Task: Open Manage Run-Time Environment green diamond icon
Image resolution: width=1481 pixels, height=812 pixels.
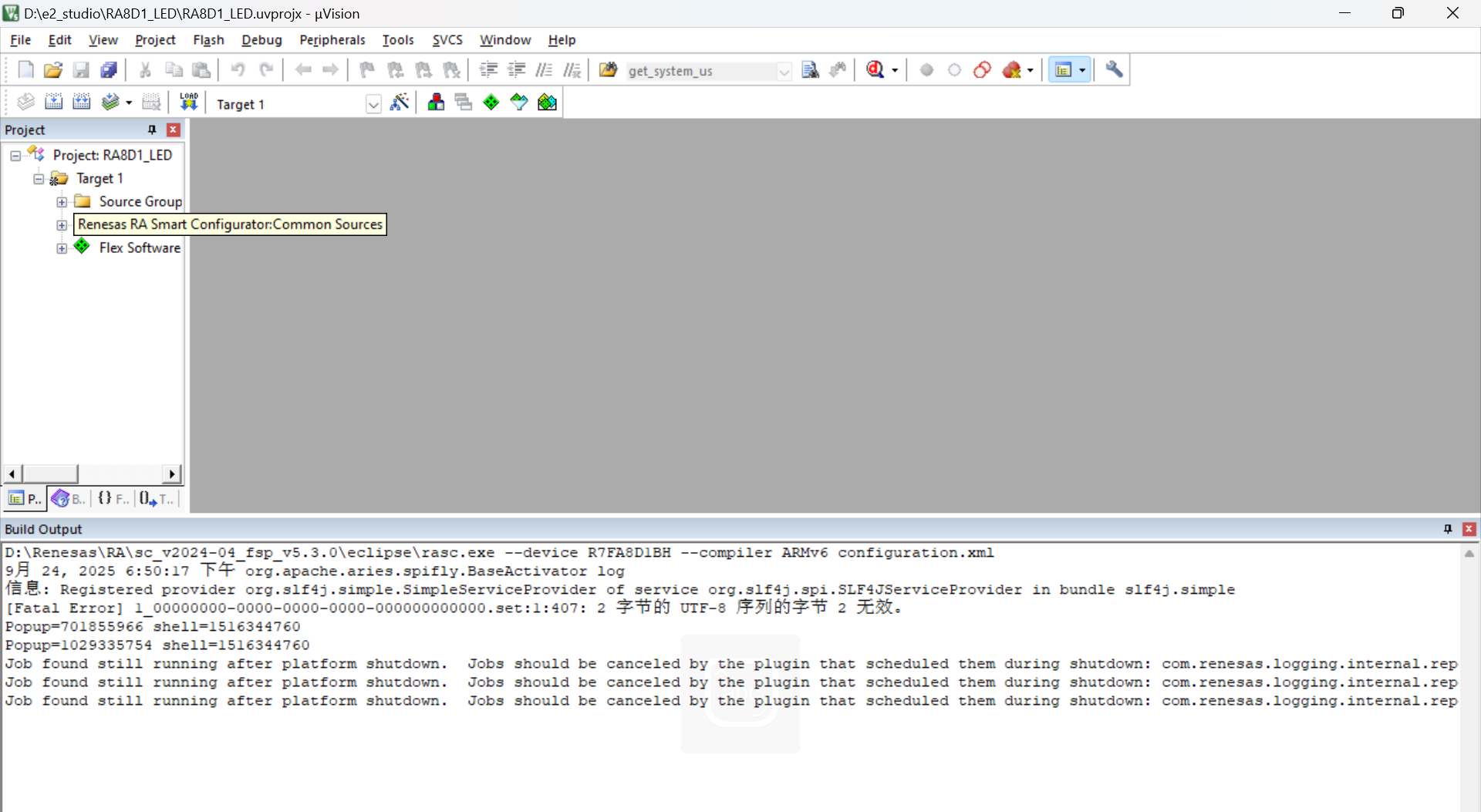Action: 491,103
